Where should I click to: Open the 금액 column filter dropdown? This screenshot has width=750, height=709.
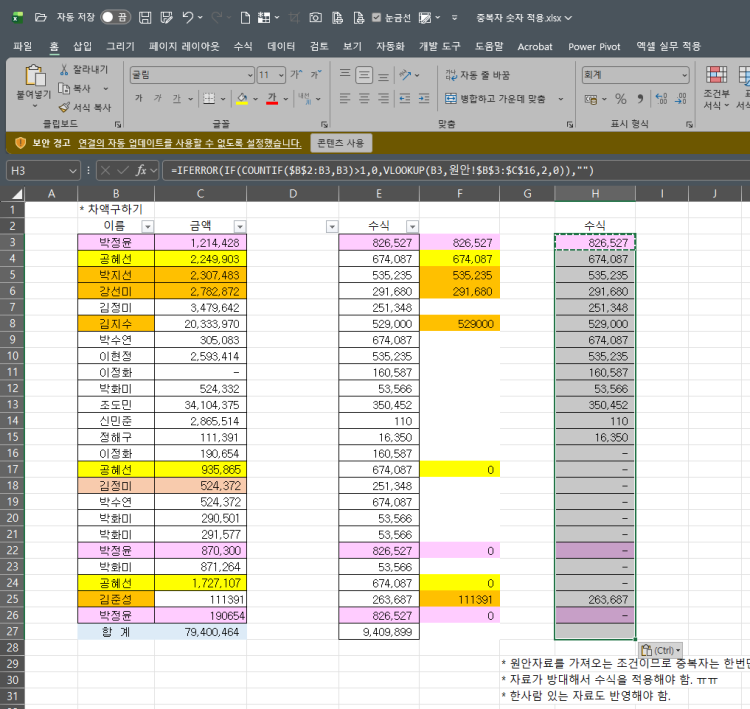click(x=238, y=226)
